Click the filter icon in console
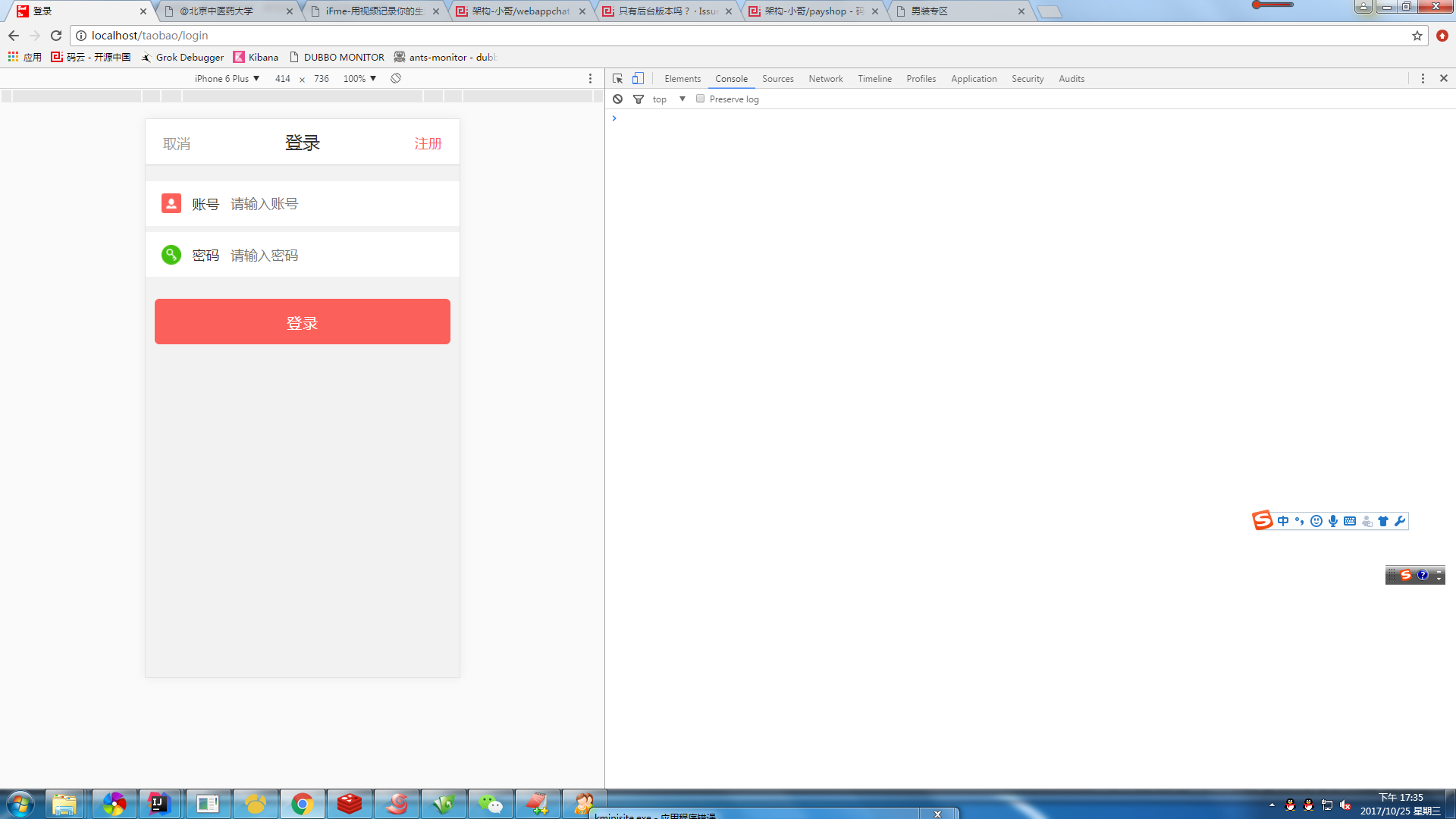 click(x=638, y=99)
